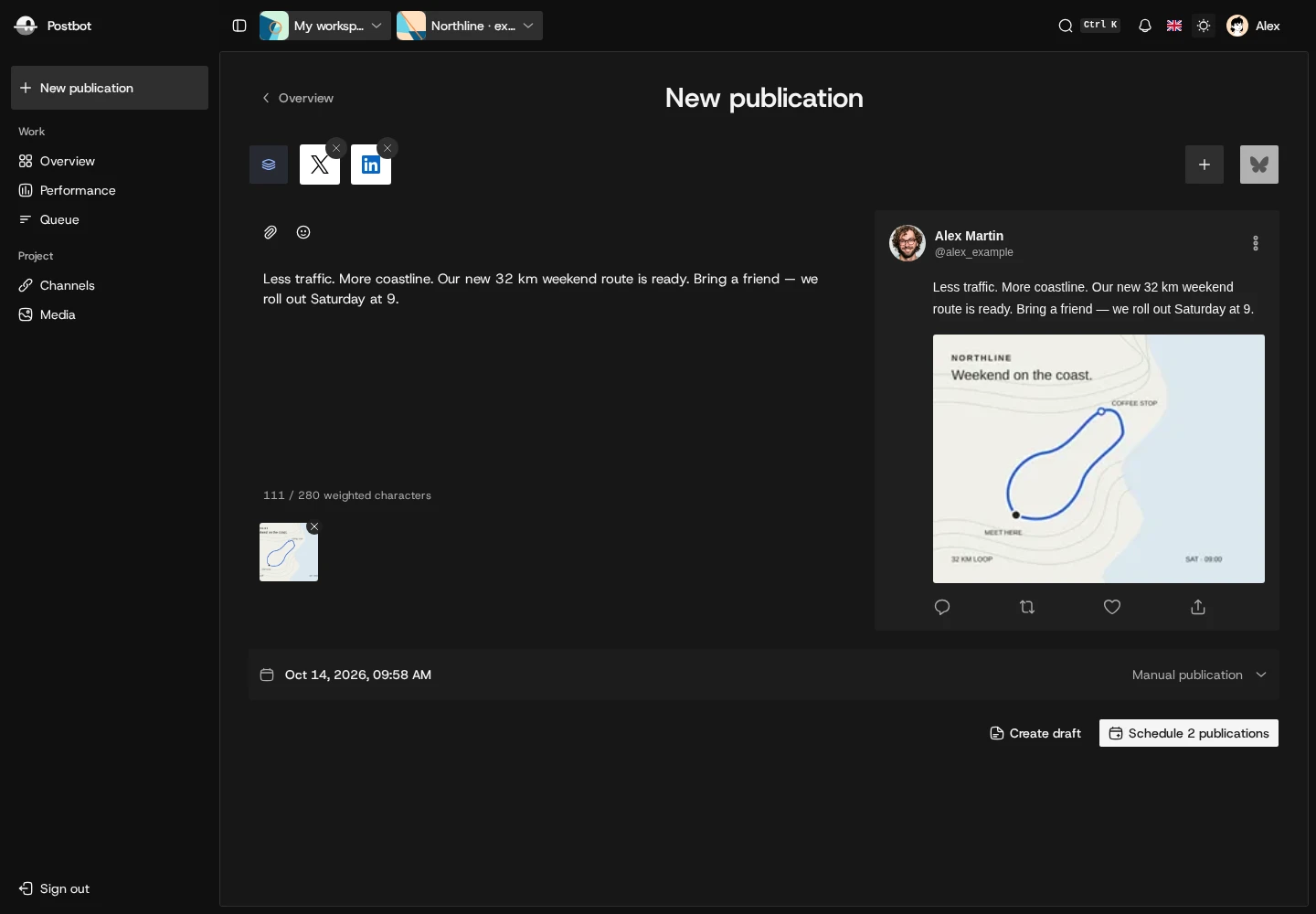Click Alex Martin avatar in preview
Image resolution: width=1316 pixels, height=914 pixels.
click(907, 243)
